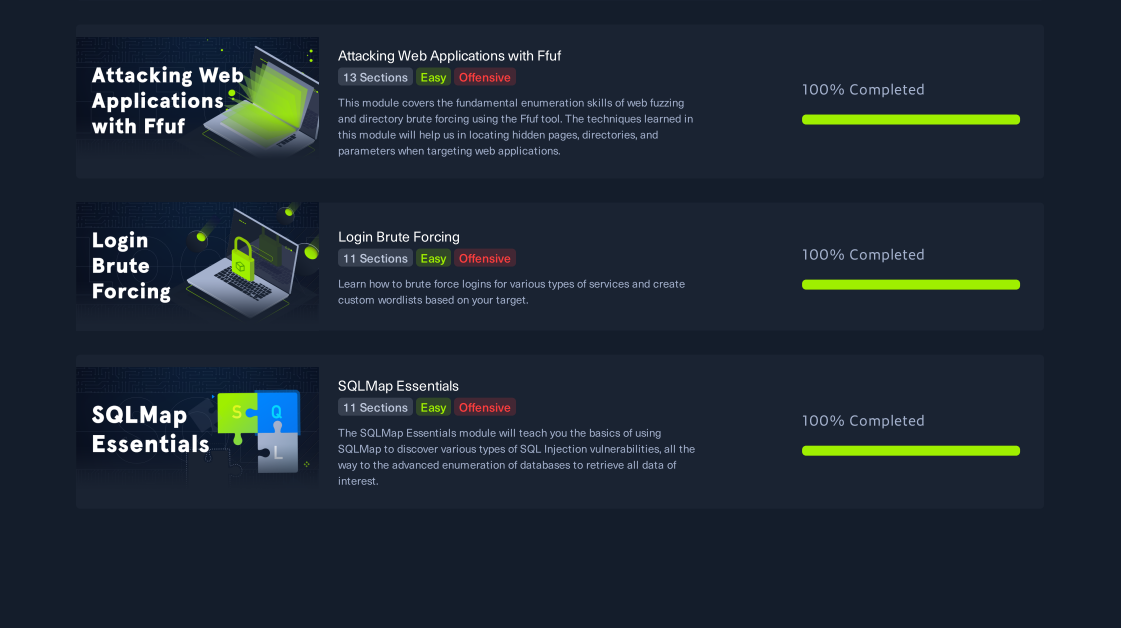Select the 11 Sections badge under Login Brute Forcing

tap(375, 258)
